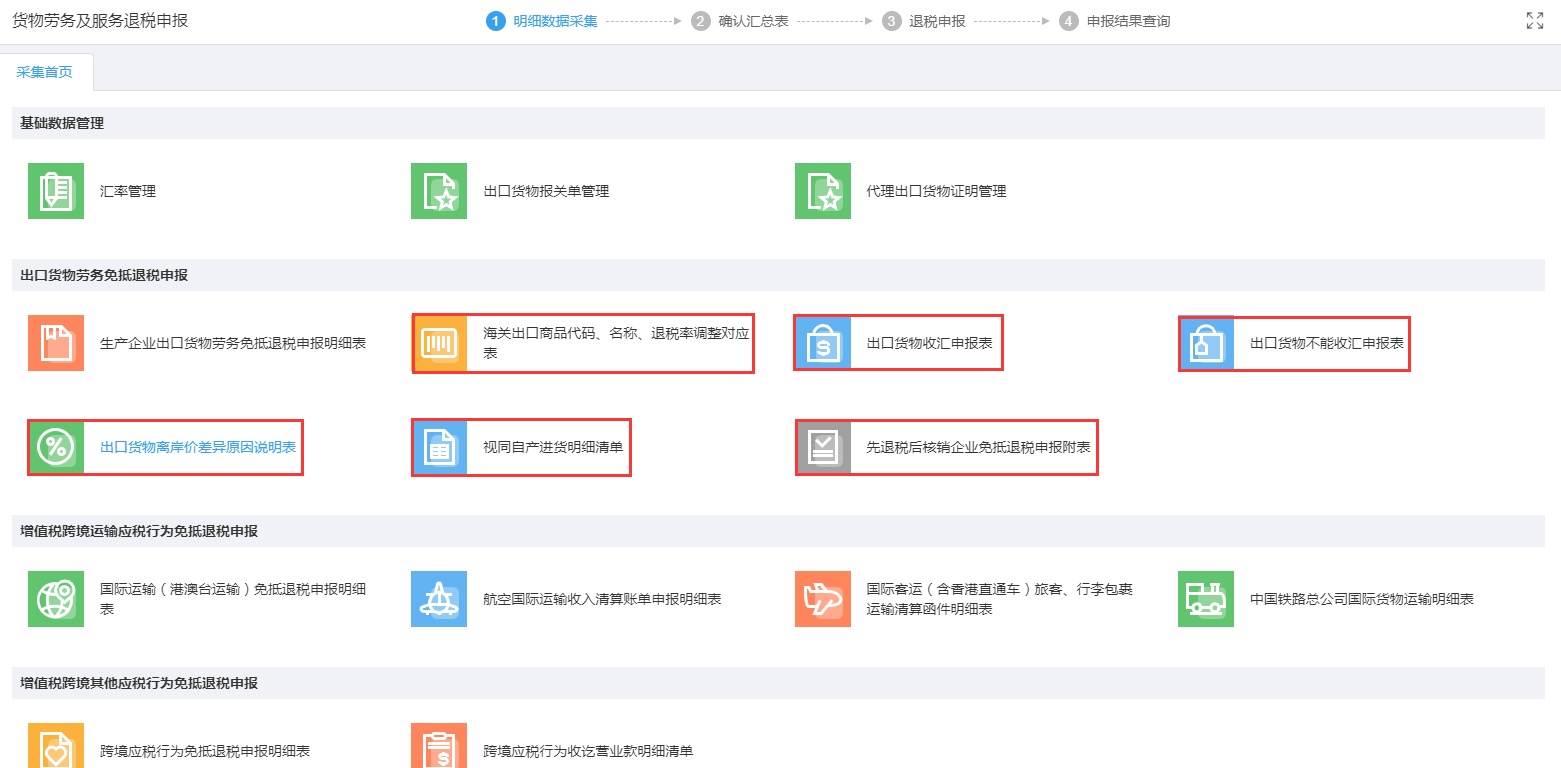This screenshot has width=1561, height=768.
Task: Click the 航空国际运输收入清算账单 airplane icon
Action: (439, 599)
